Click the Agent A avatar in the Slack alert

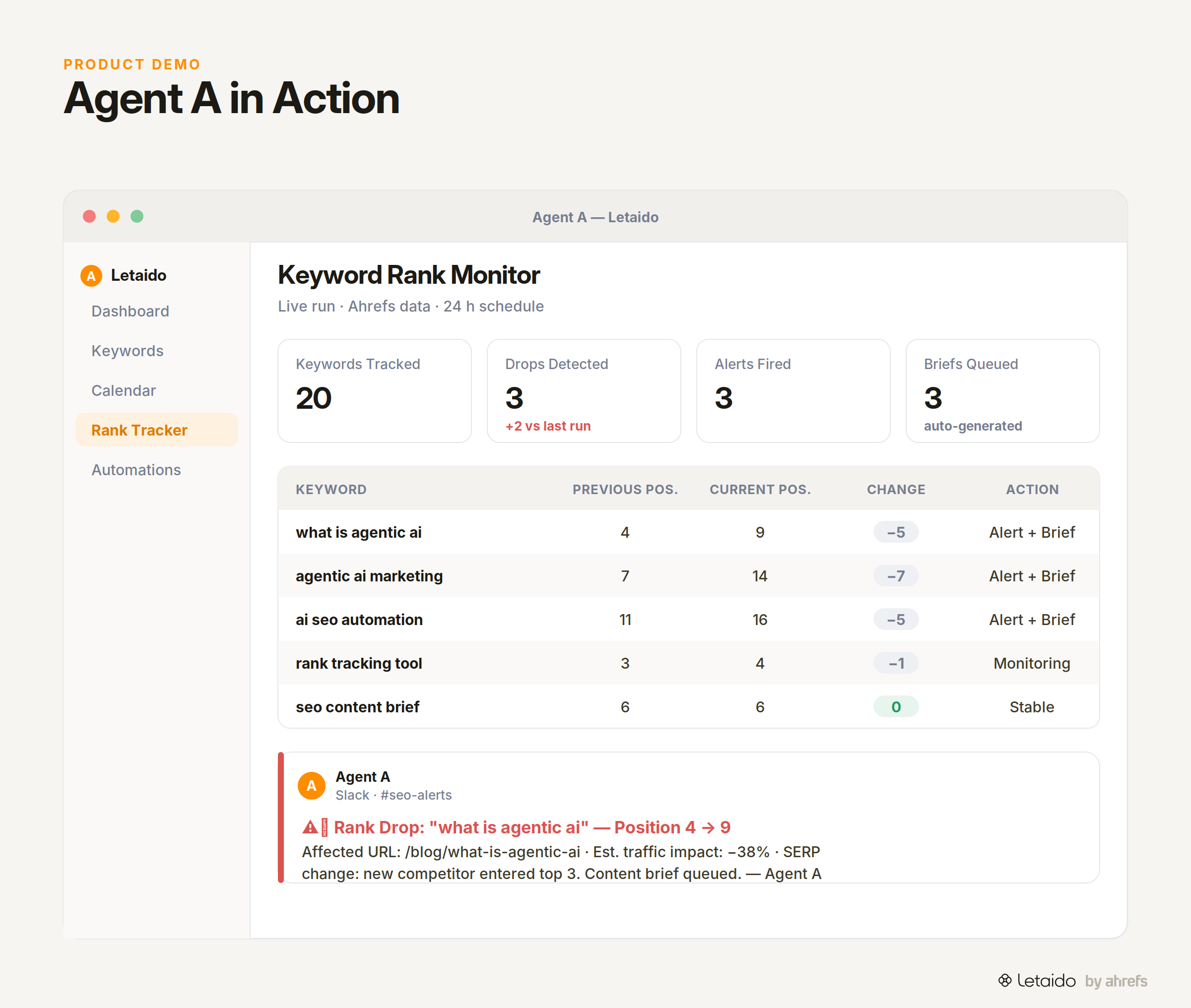312,786
